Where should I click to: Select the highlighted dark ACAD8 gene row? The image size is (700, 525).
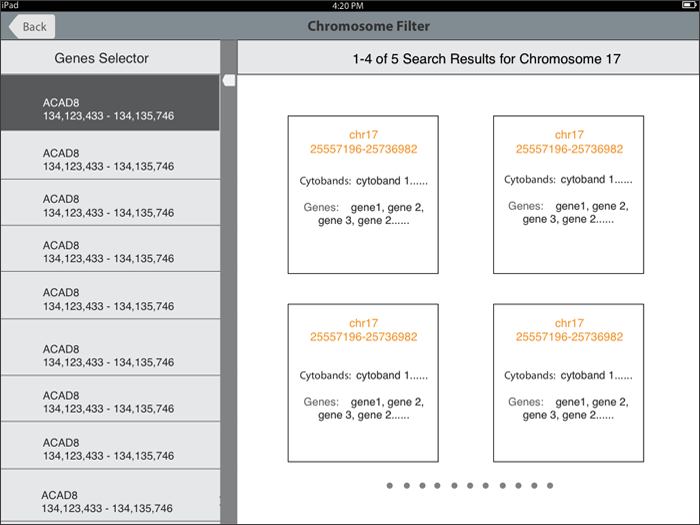pyautogui.click(x=110, y=103)
